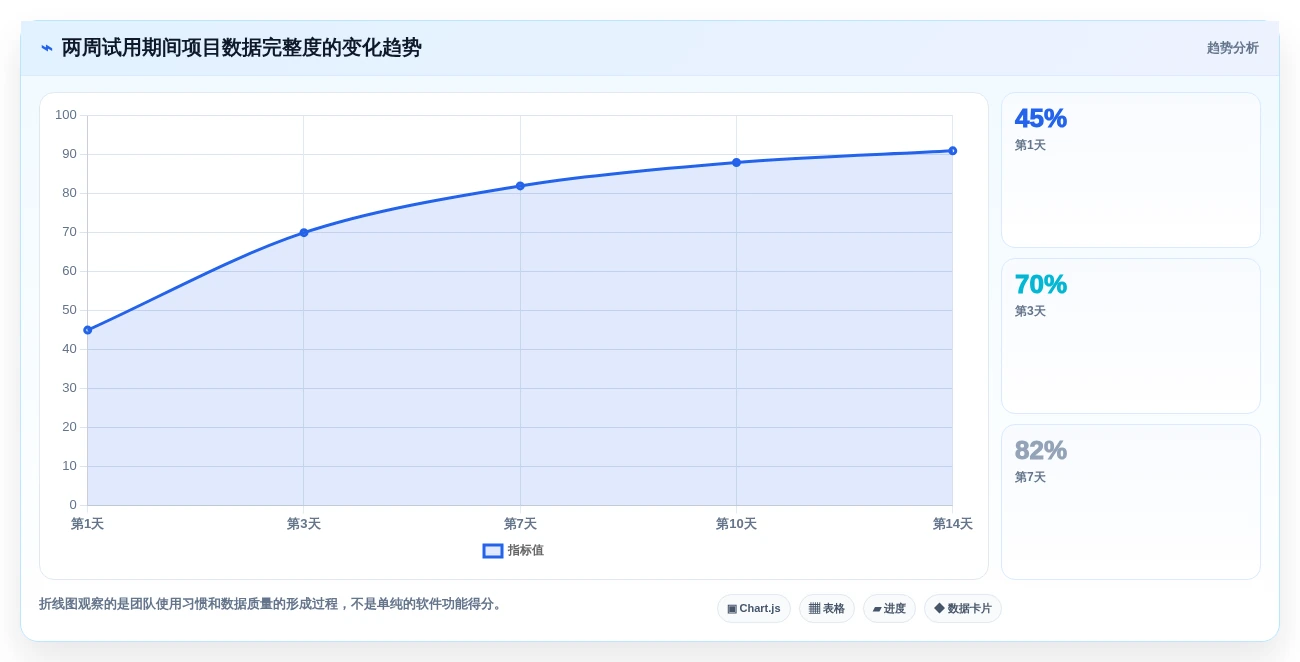Click the title 两周试用期间项目数据完整度的变化趋势
The image size is (1300, 662).
pyautogui.click(x=242, y=48)
